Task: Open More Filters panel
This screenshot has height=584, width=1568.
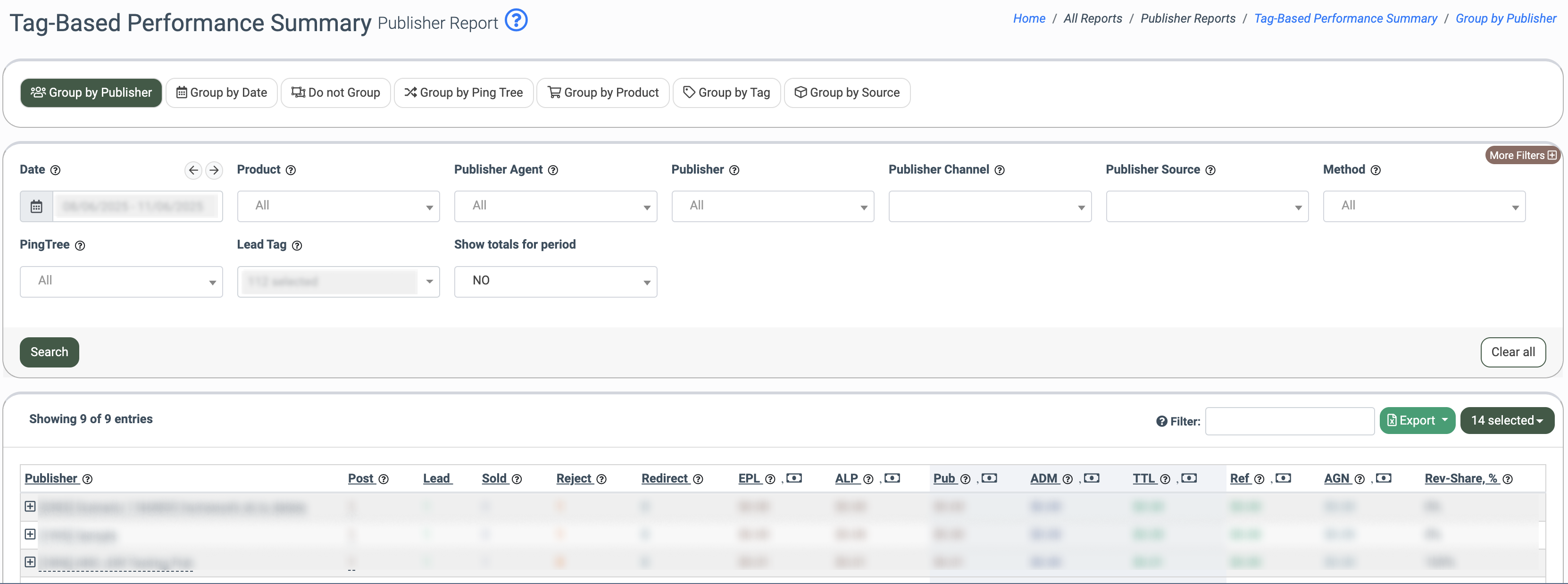Action: tap(1522, 155)
